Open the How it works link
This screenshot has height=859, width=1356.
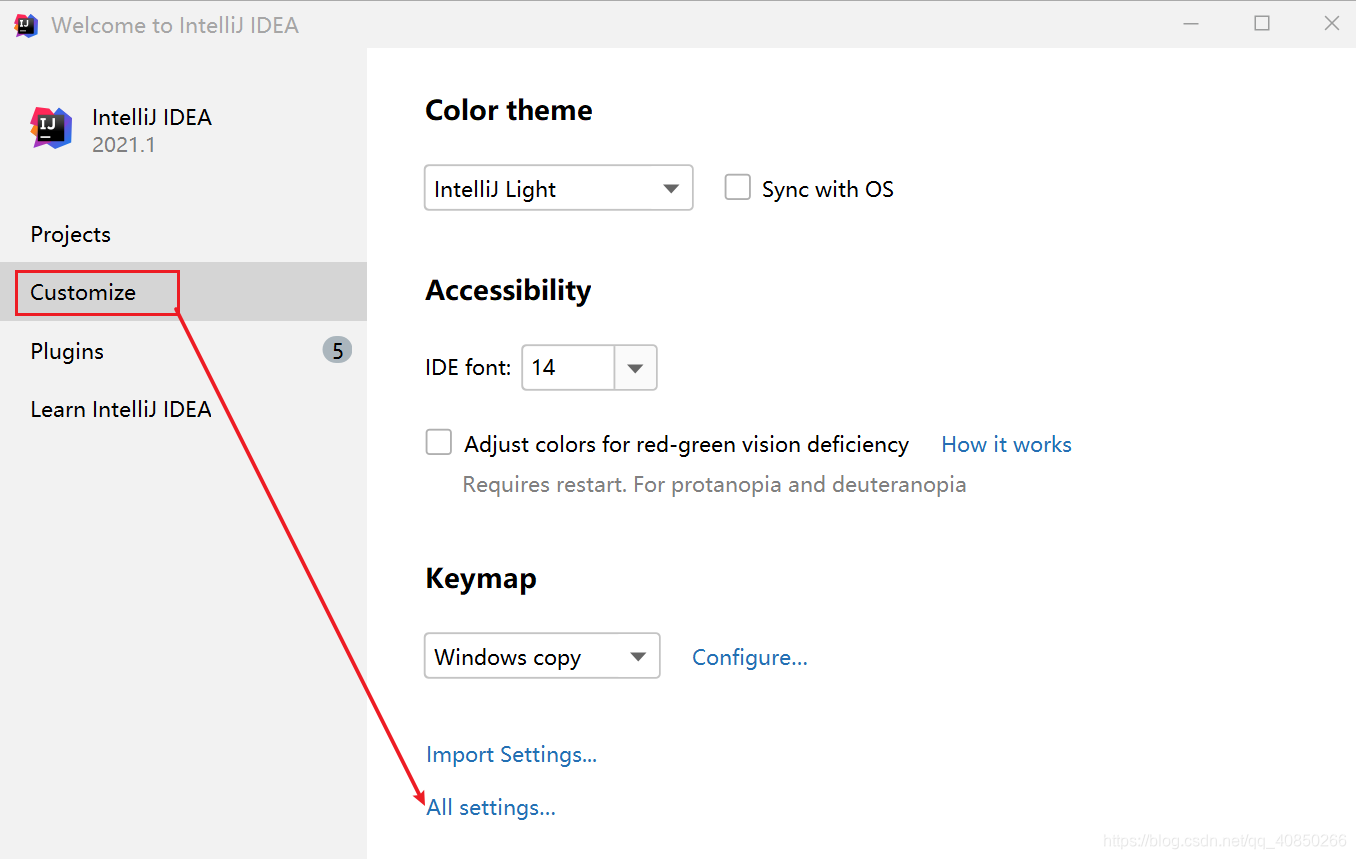(1006, 444)
